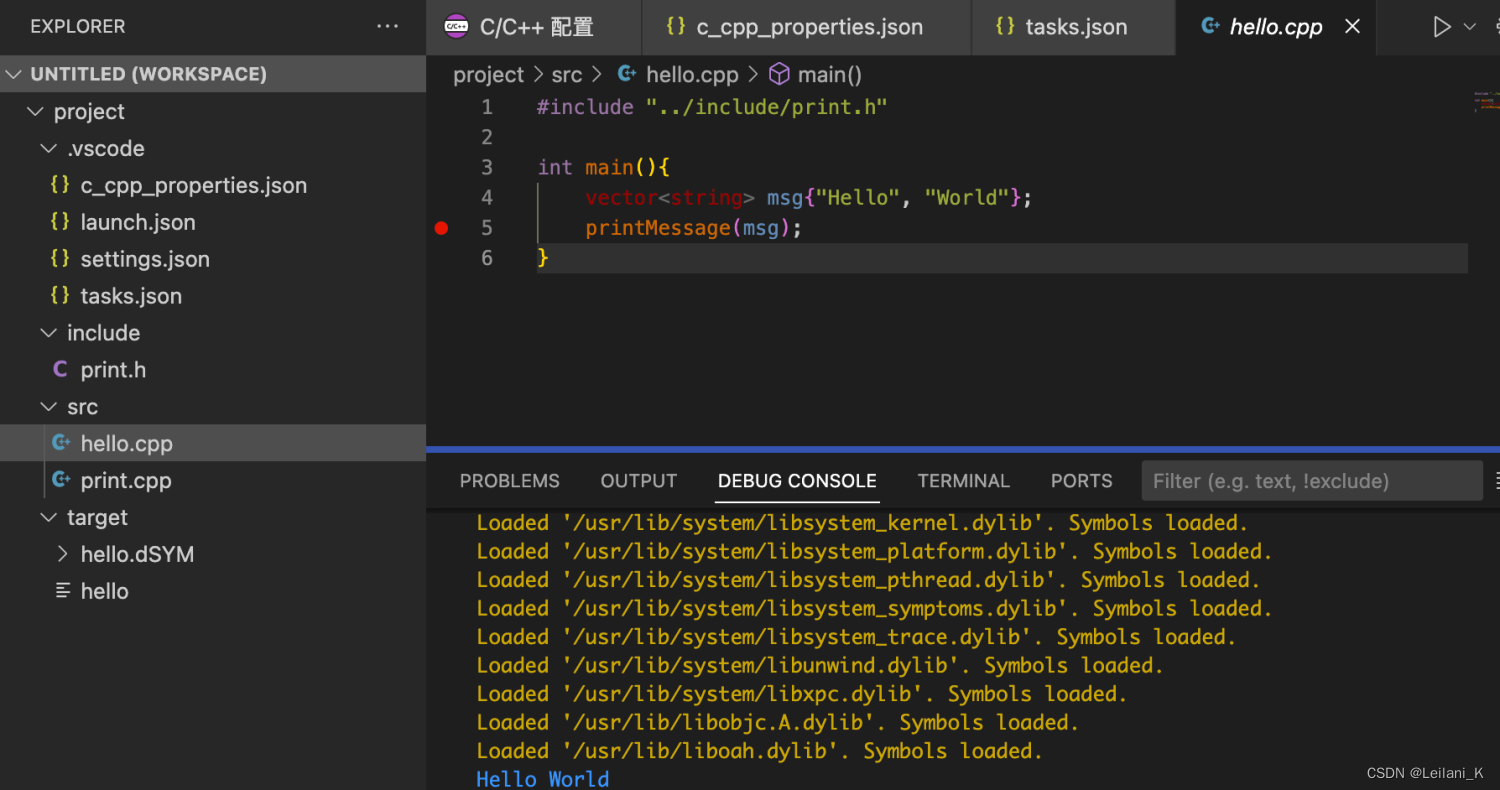Collapse the .vscode folder
This screenshot has height=790, width=1500.
(x=213, y=148)
